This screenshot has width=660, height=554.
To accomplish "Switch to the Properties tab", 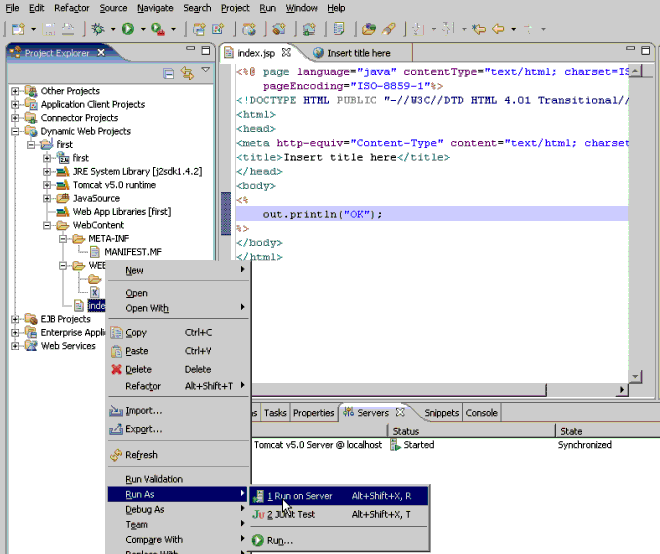I will pos(314,413).
